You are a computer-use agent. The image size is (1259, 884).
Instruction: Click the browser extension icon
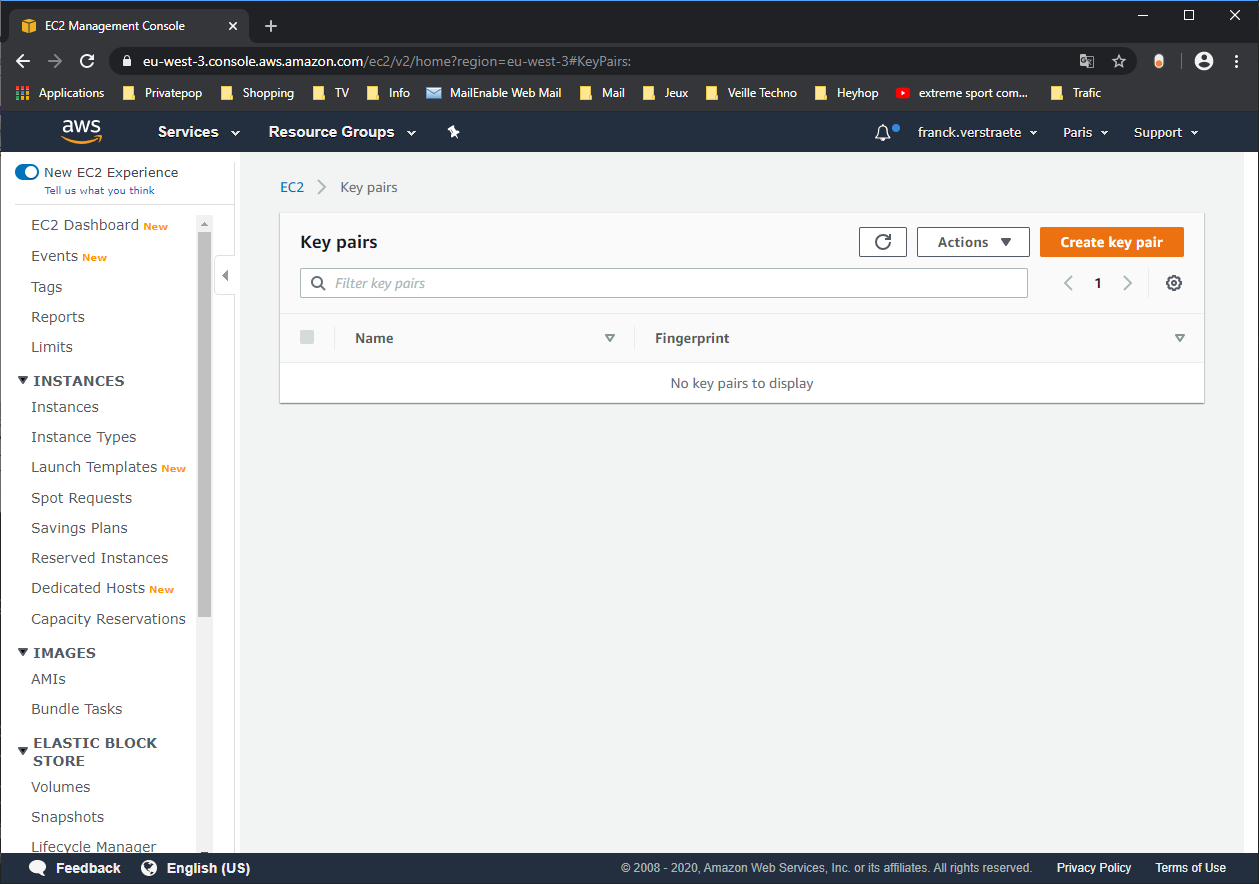pos(1159,61)
